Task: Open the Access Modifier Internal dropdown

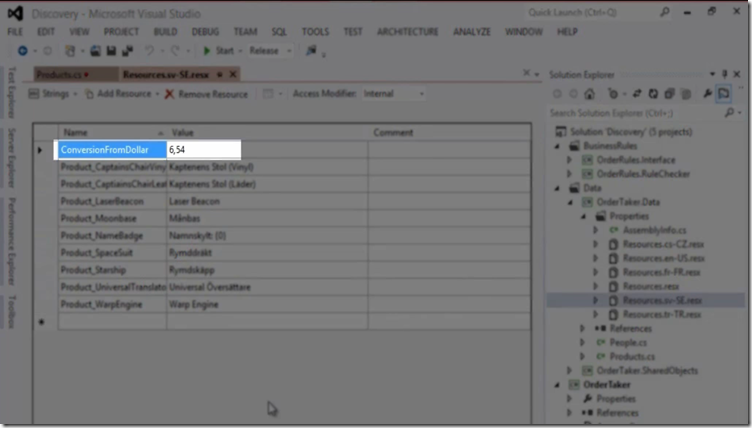Action: coord(421,94)
